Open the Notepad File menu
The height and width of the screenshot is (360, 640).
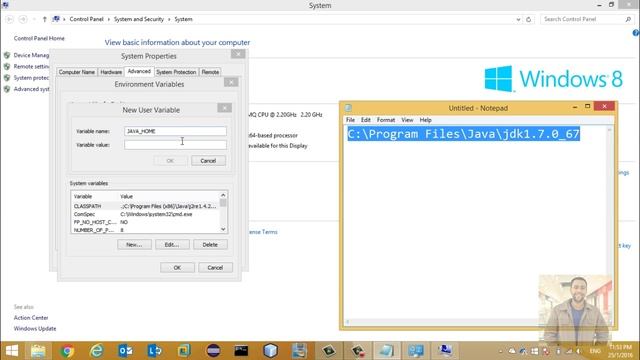(350, 120)
